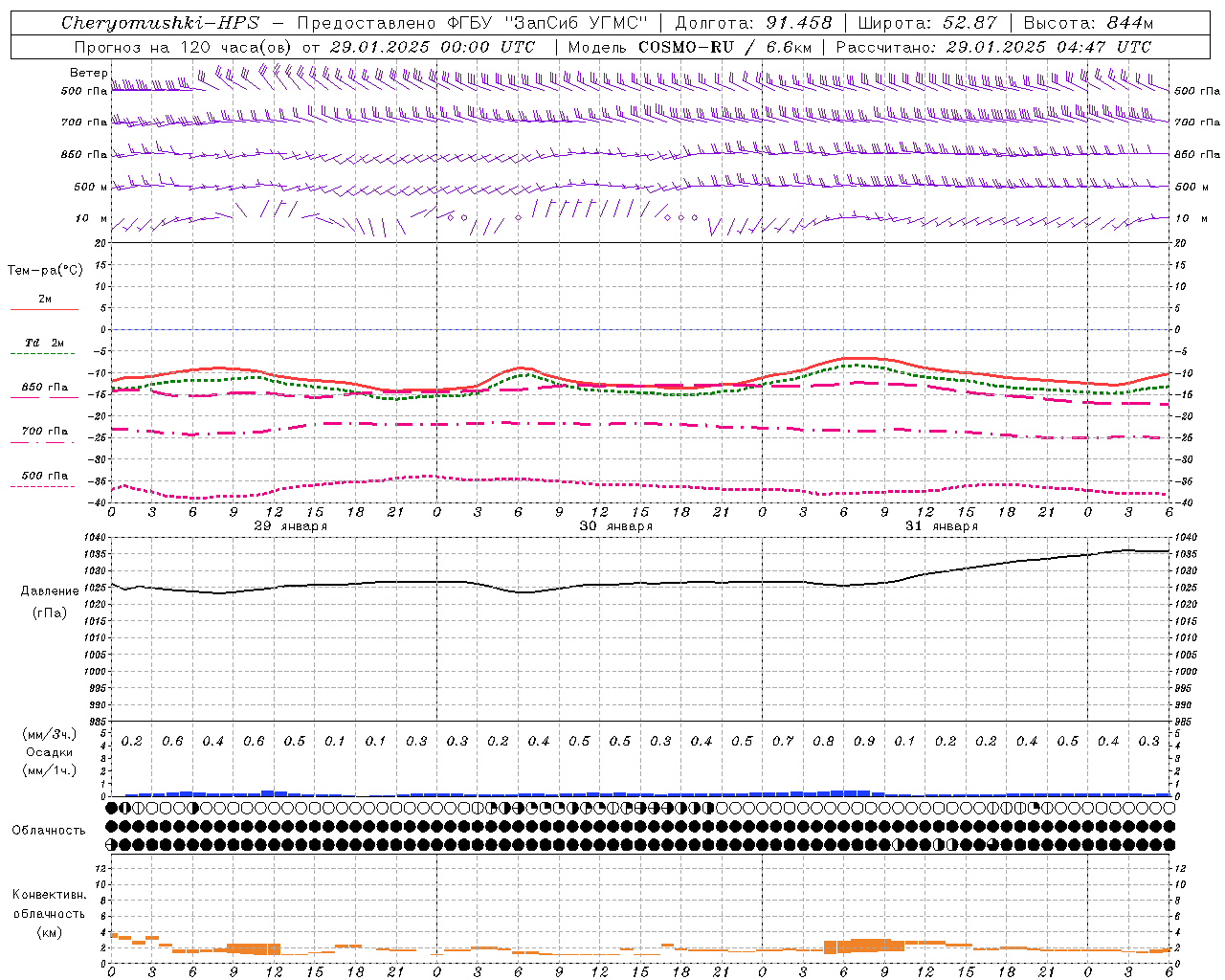Click 985 on the left pressure axis
This screenshot has height=980, width=1225.
(x=98, y=722)
